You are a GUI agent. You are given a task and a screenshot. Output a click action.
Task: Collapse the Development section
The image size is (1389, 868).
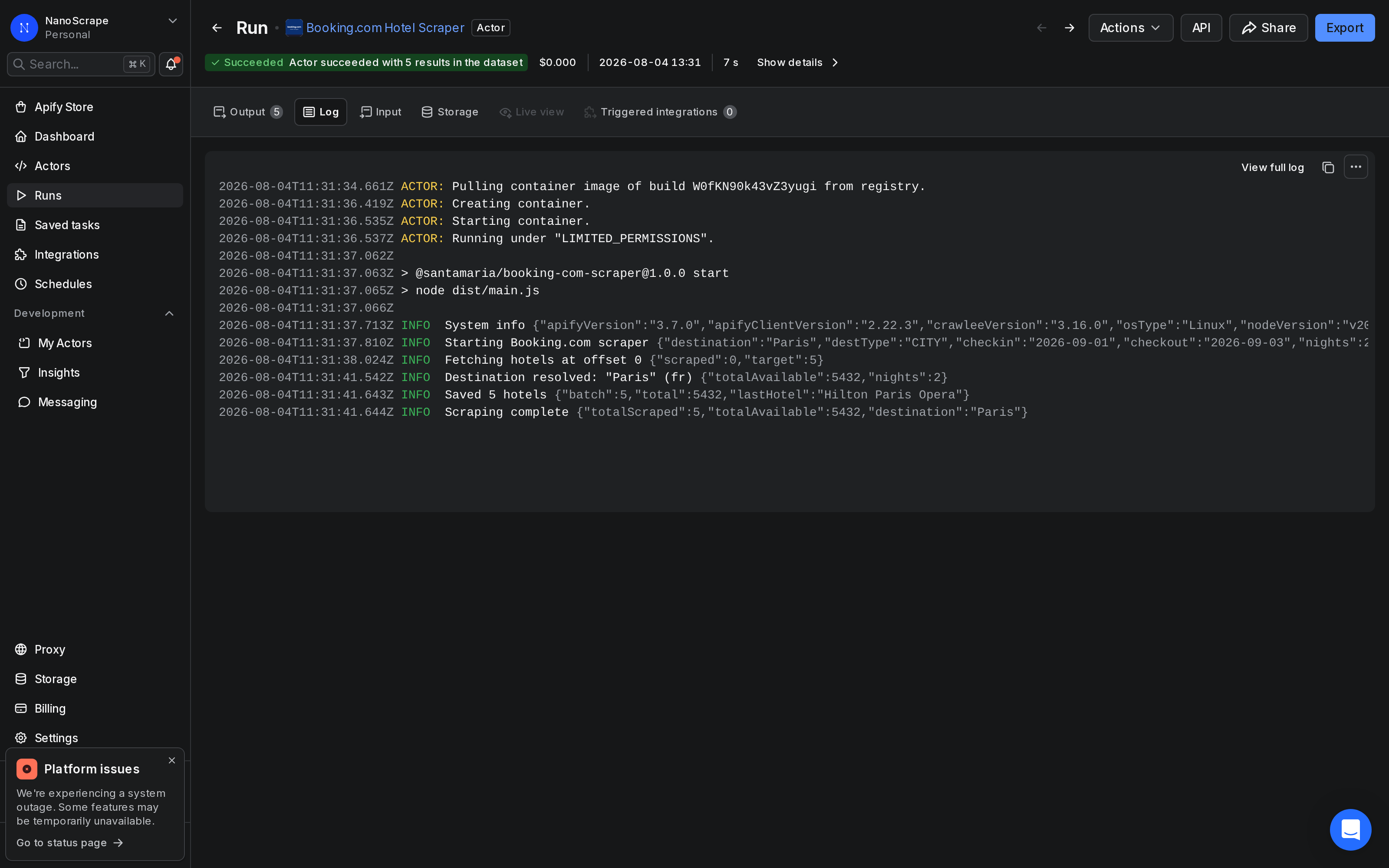pos(169,313)
